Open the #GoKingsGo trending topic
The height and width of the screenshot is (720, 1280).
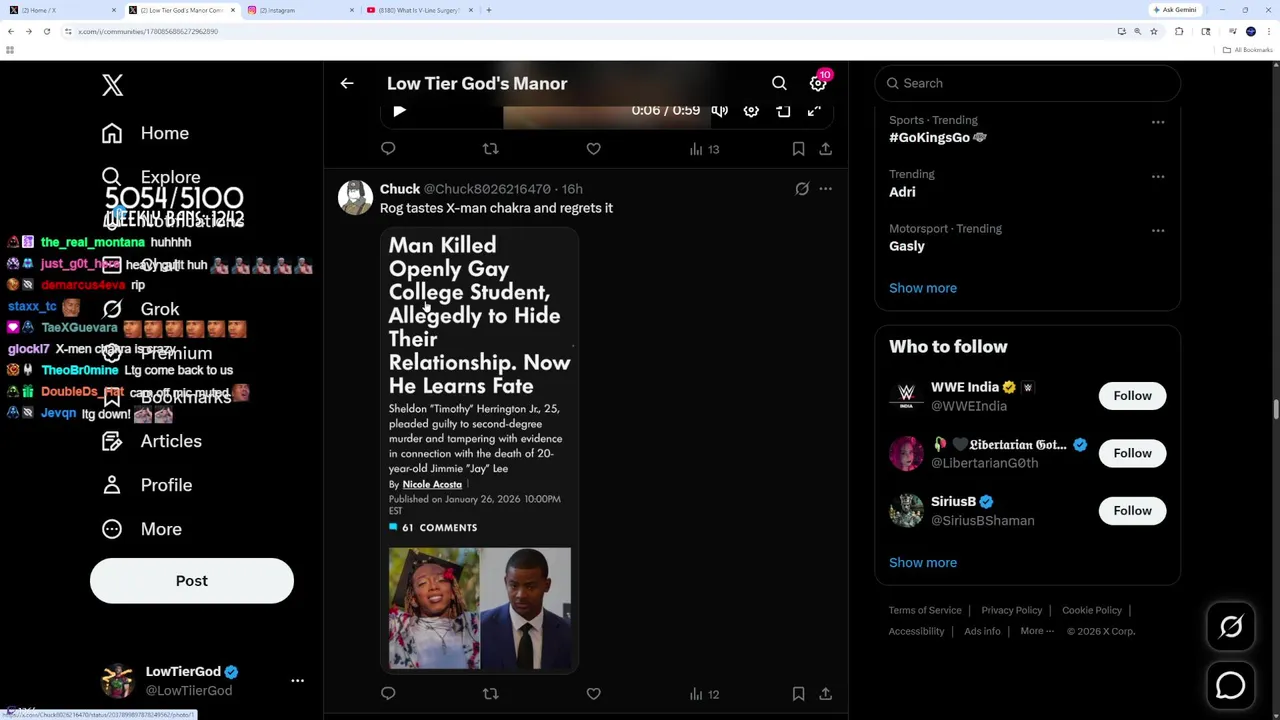pos(937,138)
